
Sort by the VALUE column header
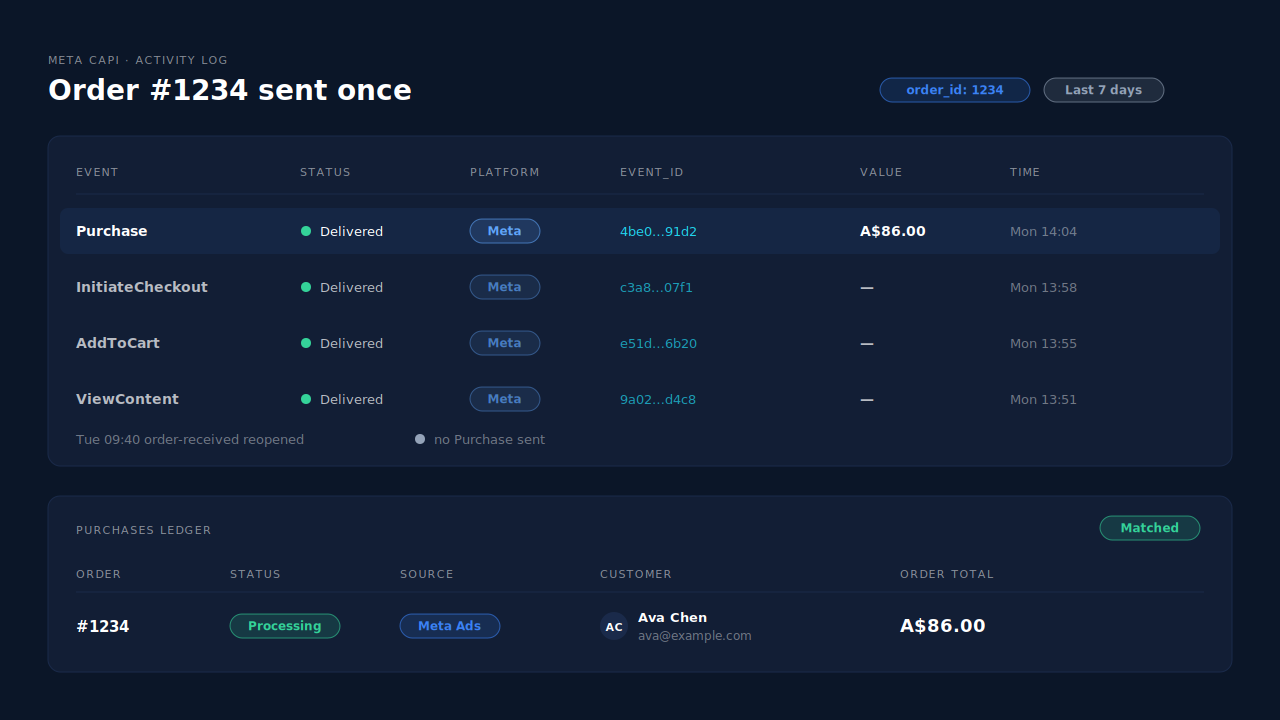coord(881,172)
